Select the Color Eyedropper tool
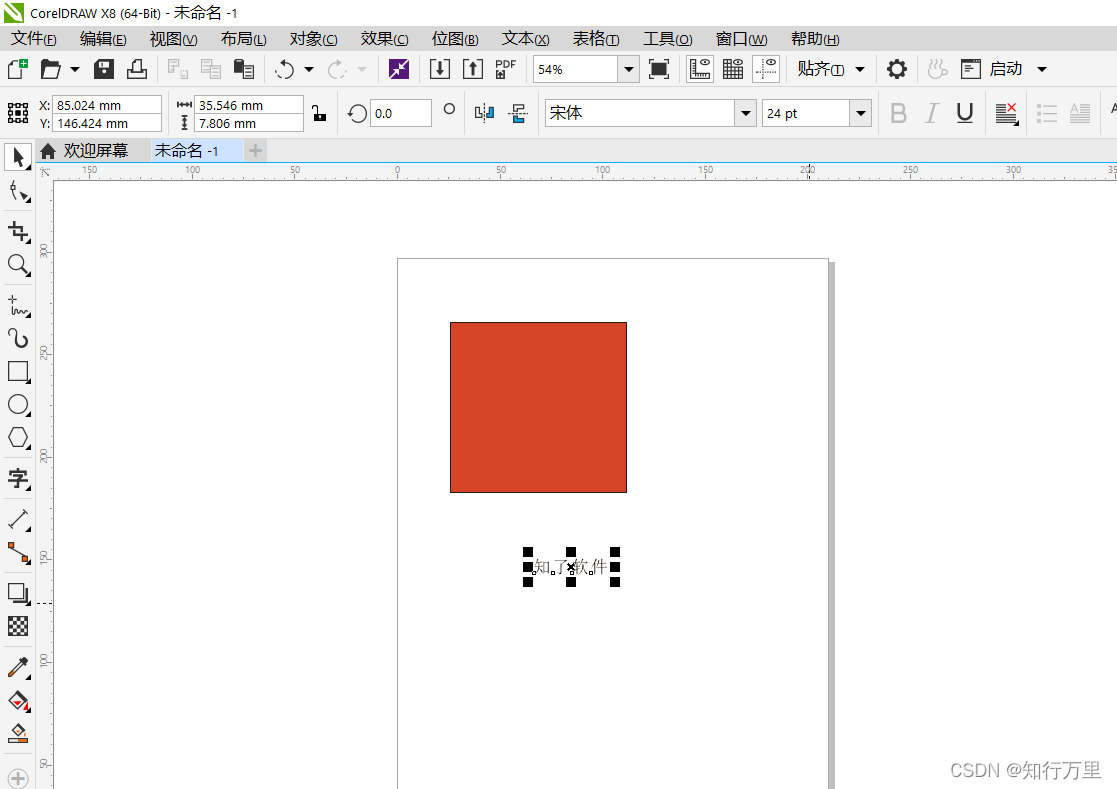Image resolution: width=1117 pixels, height=789 pixels. click(x=18, y=667)
